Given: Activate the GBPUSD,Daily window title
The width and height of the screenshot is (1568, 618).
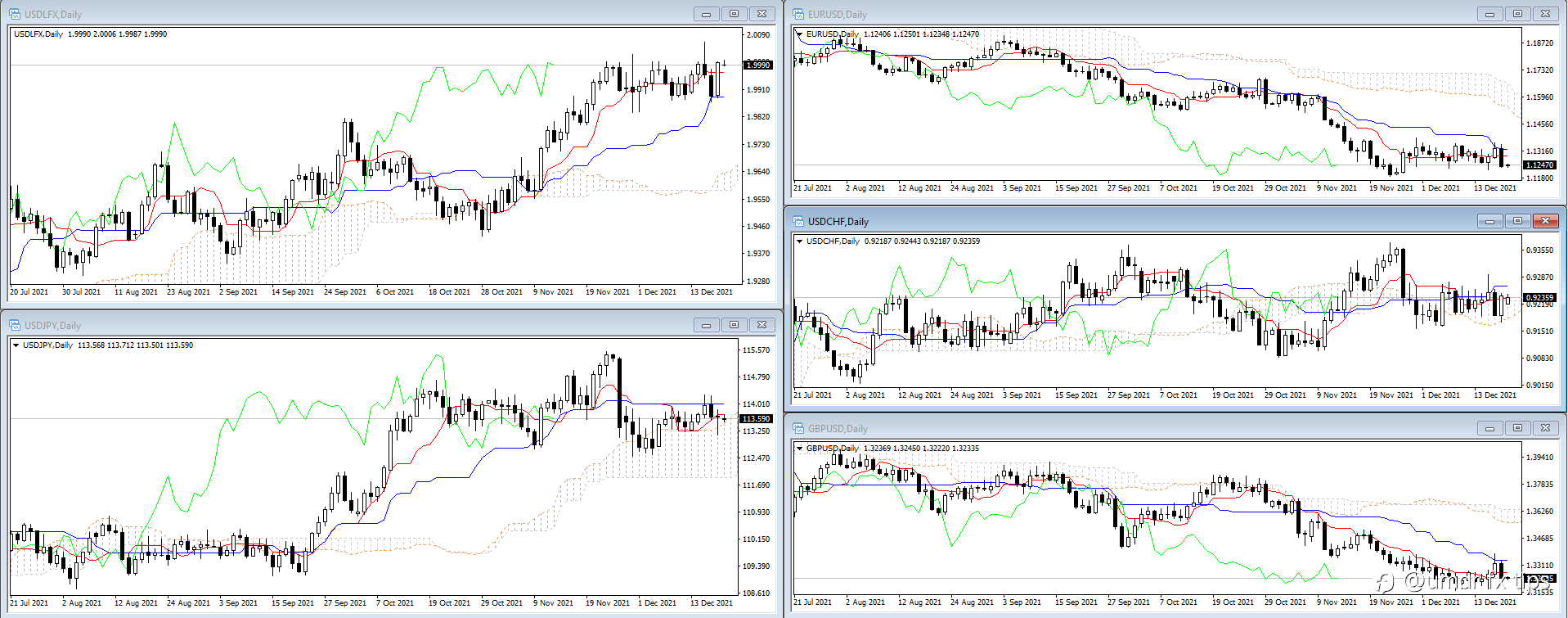Looking at the screenshot, I should click(x=838, y=428).
